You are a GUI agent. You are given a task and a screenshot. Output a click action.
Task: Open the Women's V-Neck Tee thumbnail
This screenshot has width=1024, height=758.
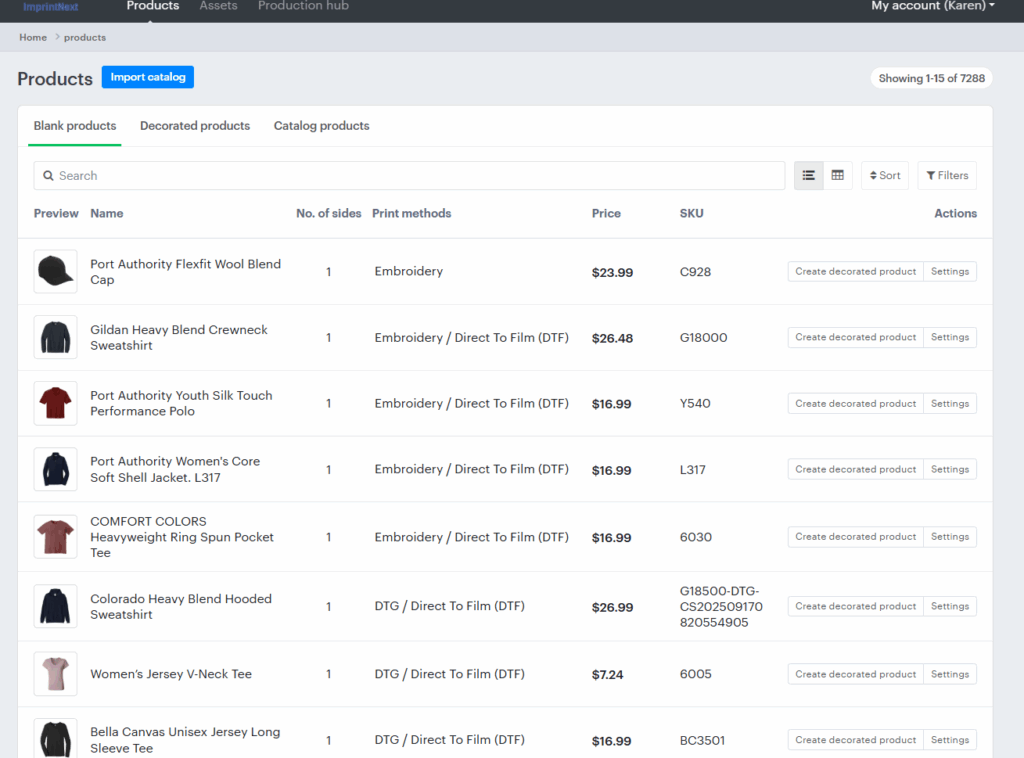55,674
